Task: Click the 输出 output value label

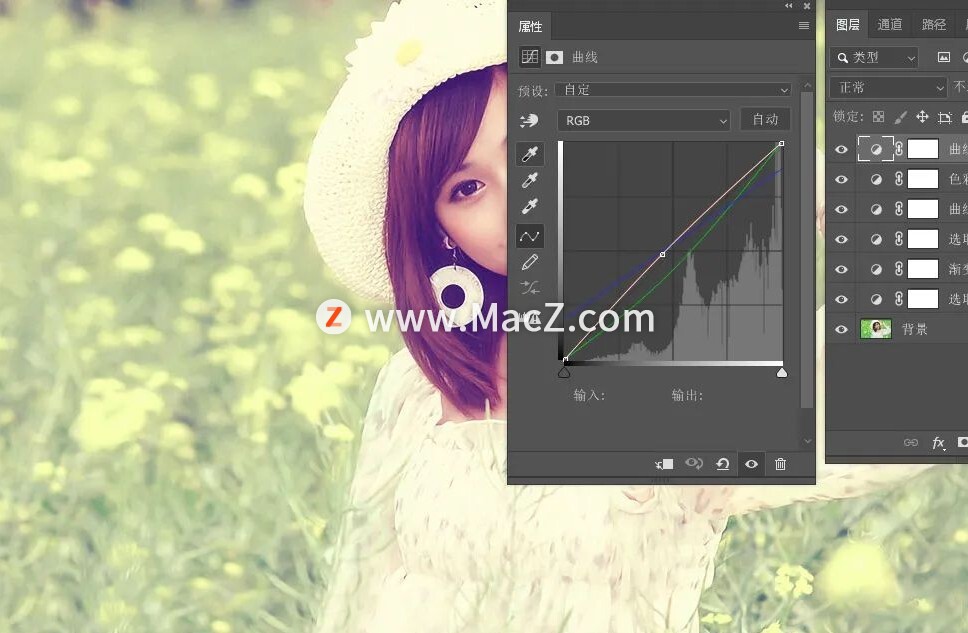Action: 687,395
